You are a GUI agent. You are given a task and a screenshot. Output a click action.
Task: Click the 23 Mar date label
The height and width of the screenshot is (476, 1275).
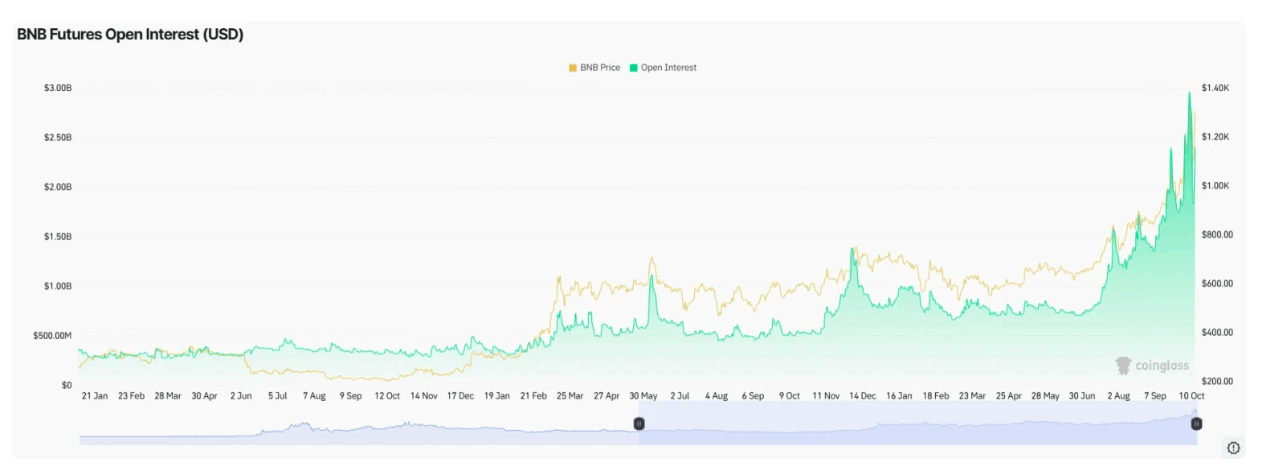(971, 396)
